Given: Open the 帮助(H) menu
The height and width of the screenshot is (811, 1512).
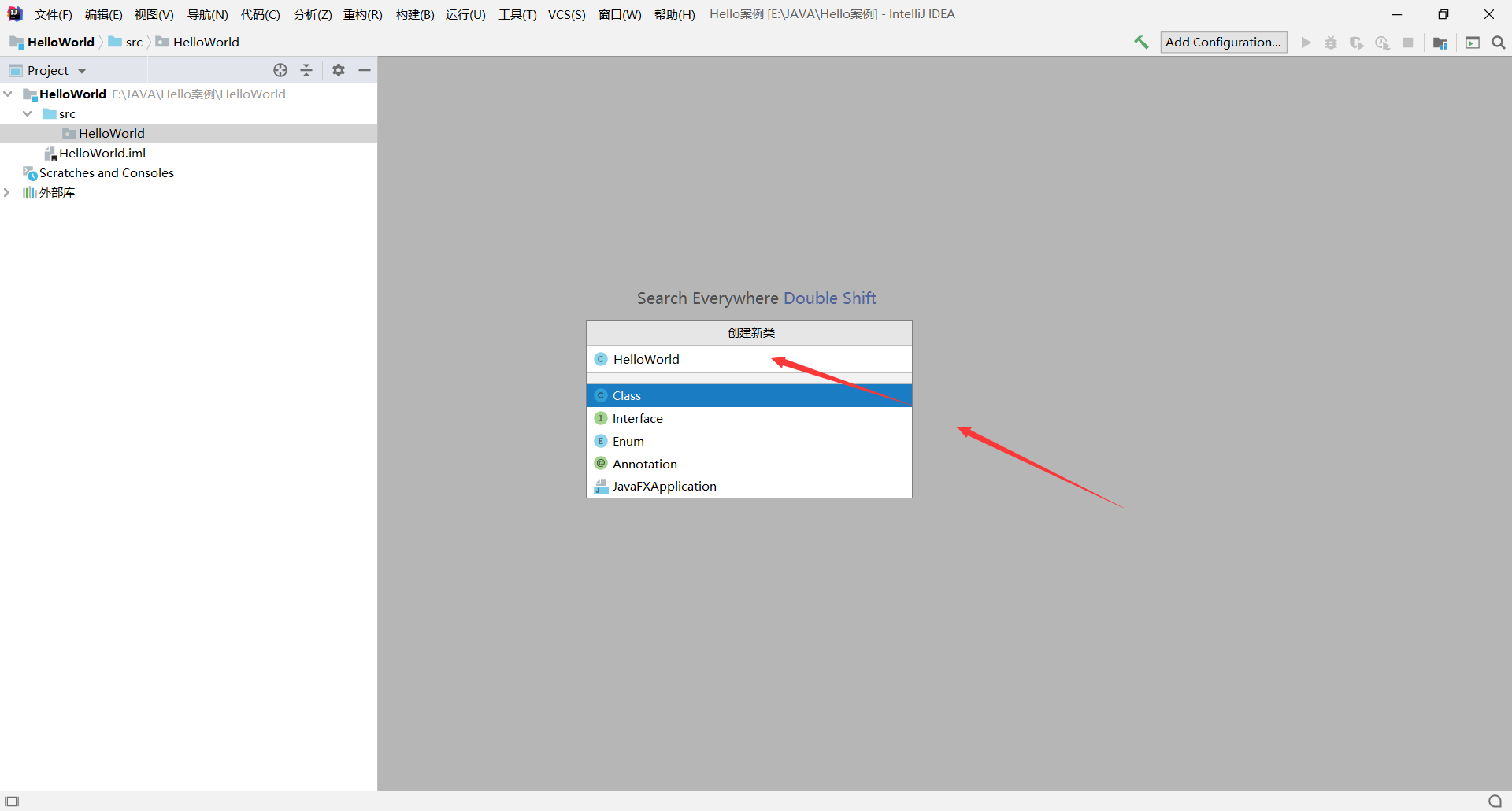Looking at the screenshot, I should pyautogui.click(x=675, y=15).
